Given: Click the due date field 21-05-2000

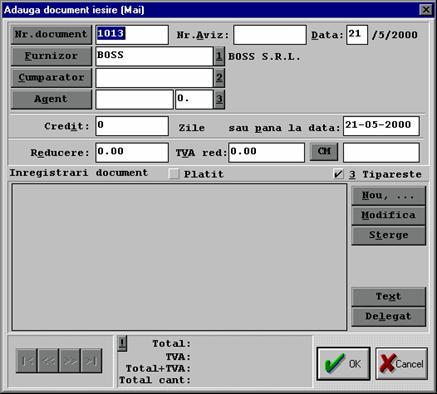Looking at the screenshot, I should coord(381,126).
